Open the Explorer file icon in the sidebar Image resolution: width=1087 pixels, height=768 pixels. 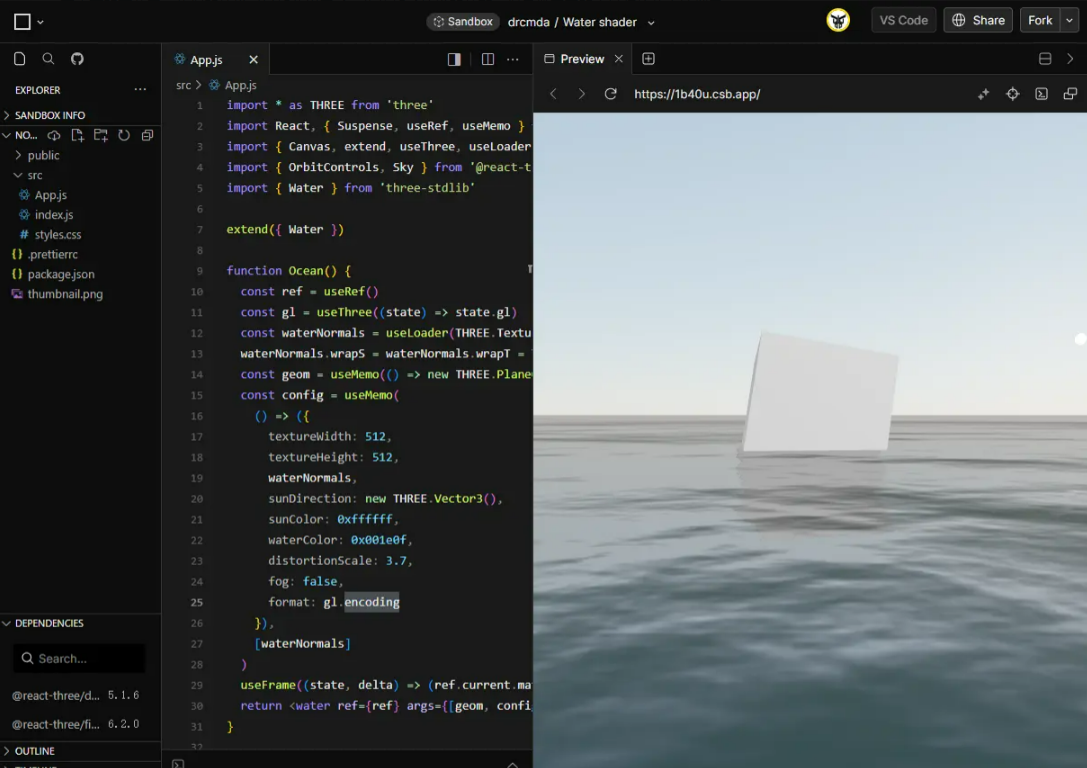pyautogui.click(x=19, y=59)
